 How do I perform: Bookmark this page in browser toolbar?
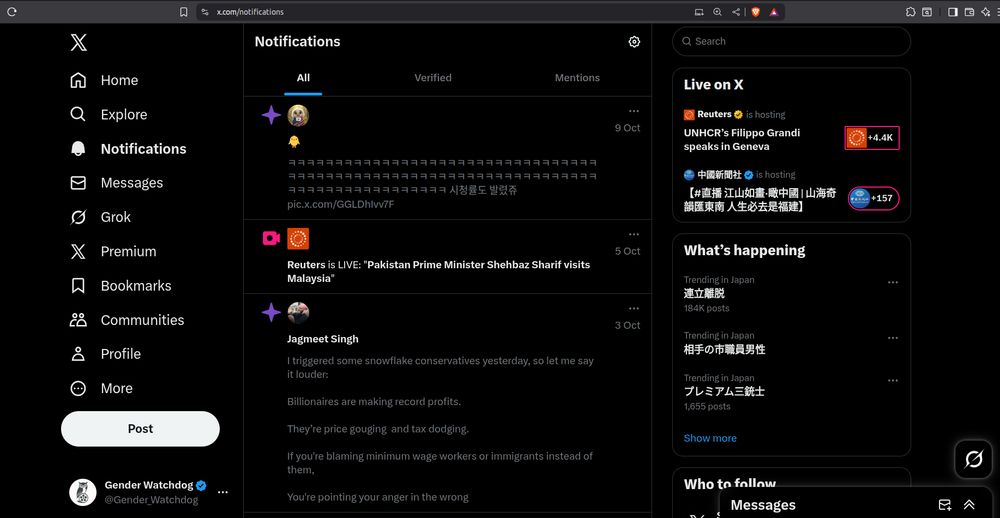point(184,11)
